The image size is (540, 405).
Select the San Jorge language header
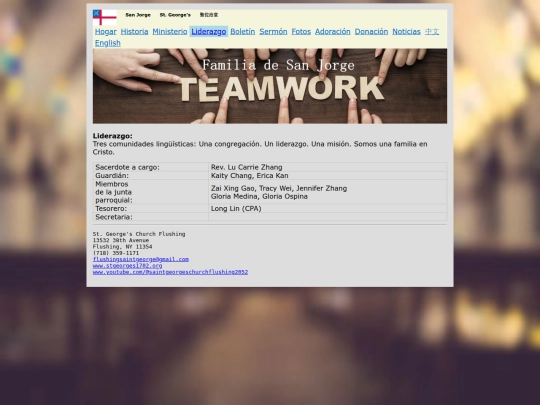138,15
